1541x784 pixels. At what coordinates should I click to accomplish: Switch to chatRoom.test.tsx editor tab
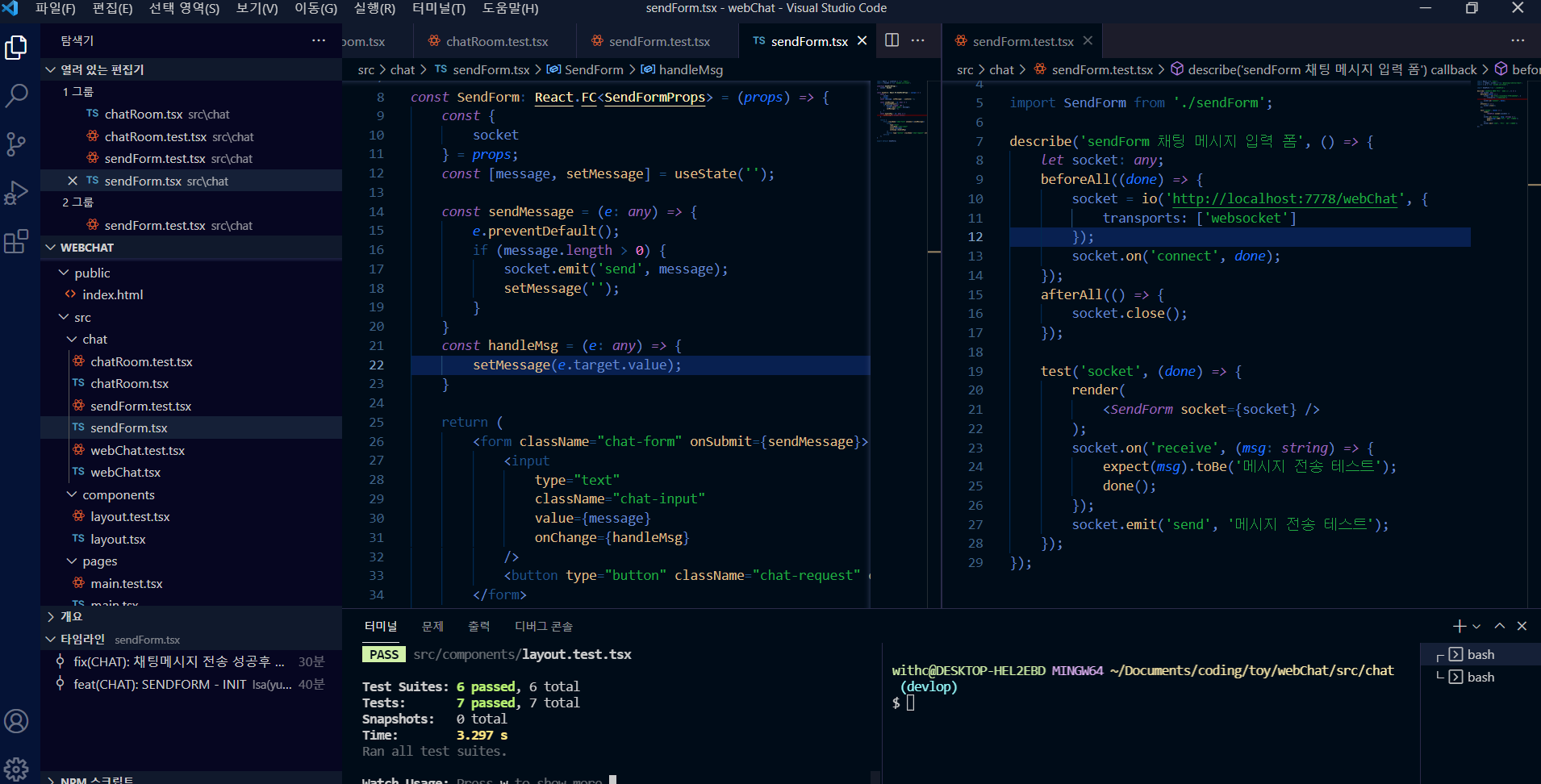click(x=495, y=41)
